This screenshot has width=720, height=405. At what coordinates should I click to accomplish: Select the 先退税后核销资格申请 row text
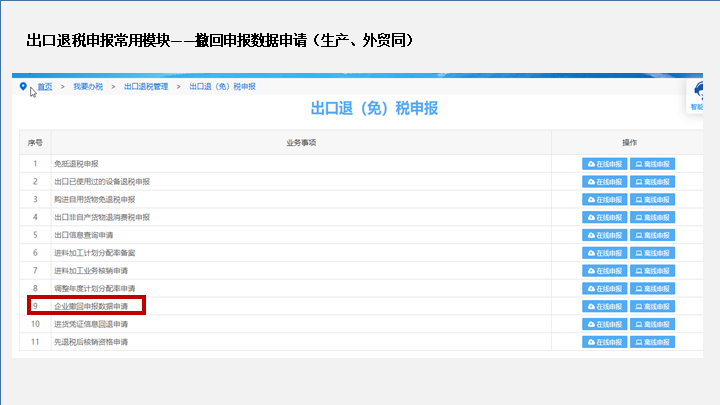click(91, 342)
